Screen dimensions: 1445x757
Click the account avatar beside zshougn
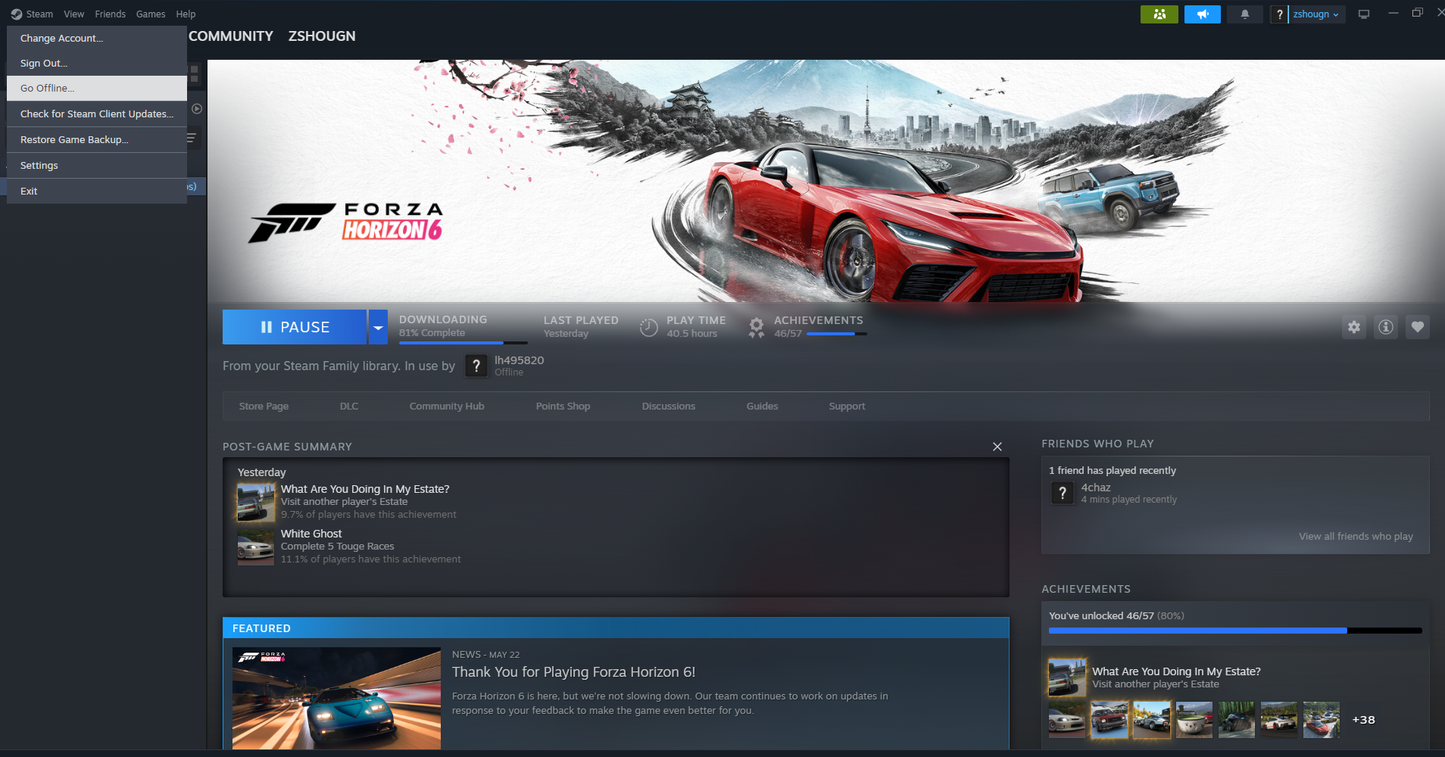click(1279, 14)
